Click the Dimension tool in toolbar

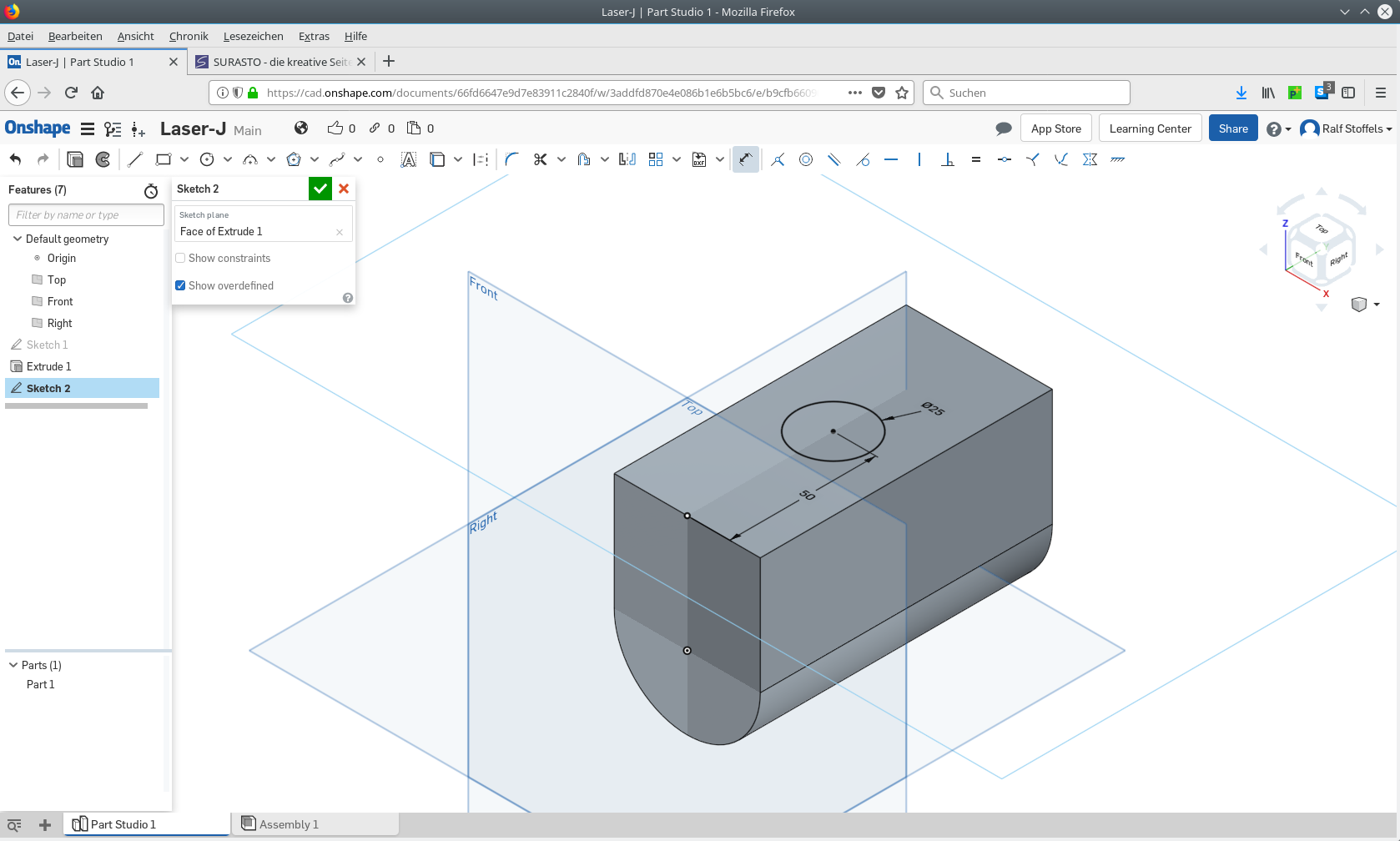745,159
